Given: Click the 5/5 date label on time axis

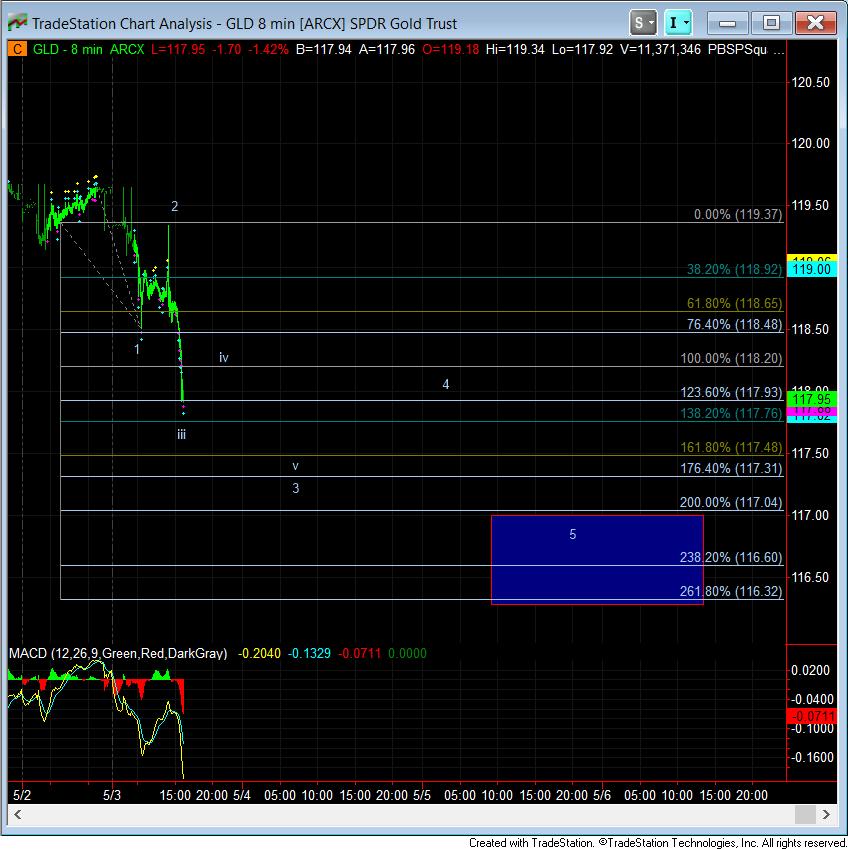Looking at the screenshot, I should pos(422,795).
